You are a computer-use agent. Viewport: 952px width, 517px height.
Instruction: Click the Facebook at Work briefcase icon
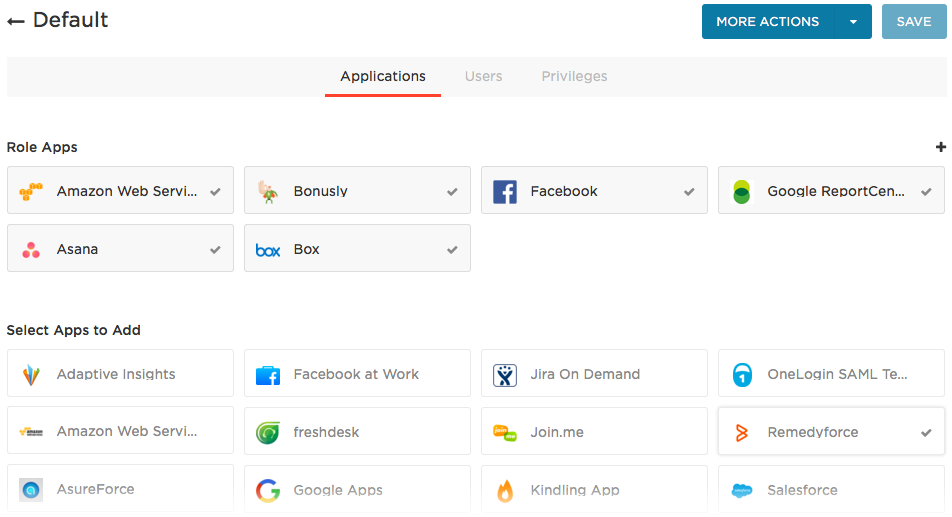tap(268, 375)
